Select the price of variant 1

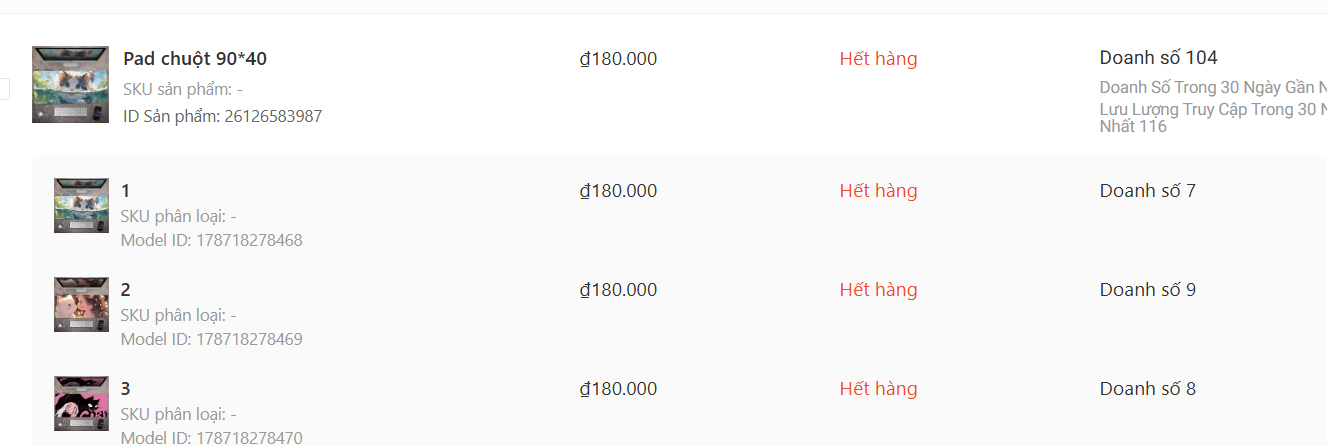click(x=618, y=191)
